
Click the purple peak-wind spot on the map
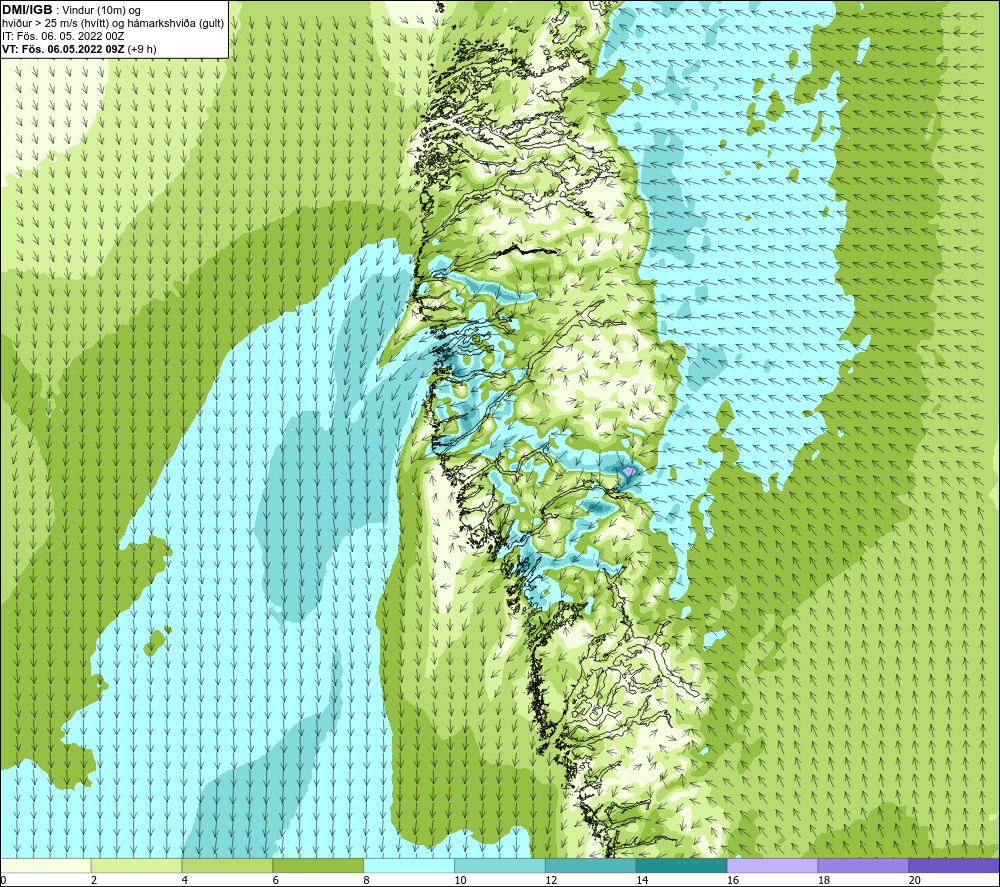tap(629, 471)
